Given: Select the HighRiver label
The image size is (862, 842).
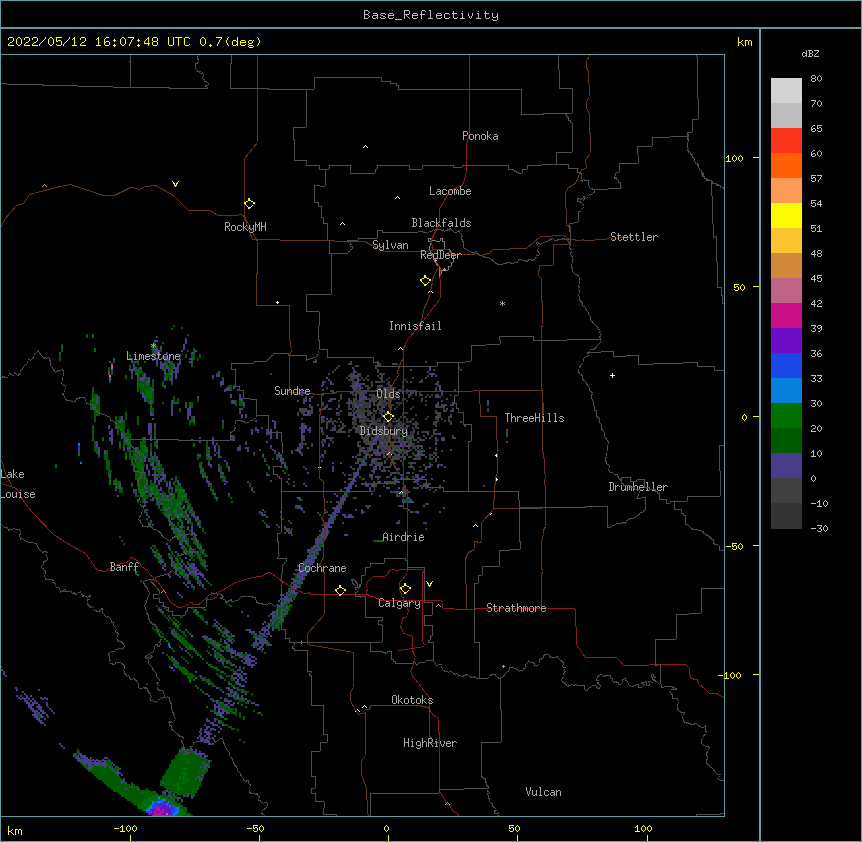Looking at the screenshot, I should tap(430, 743).
